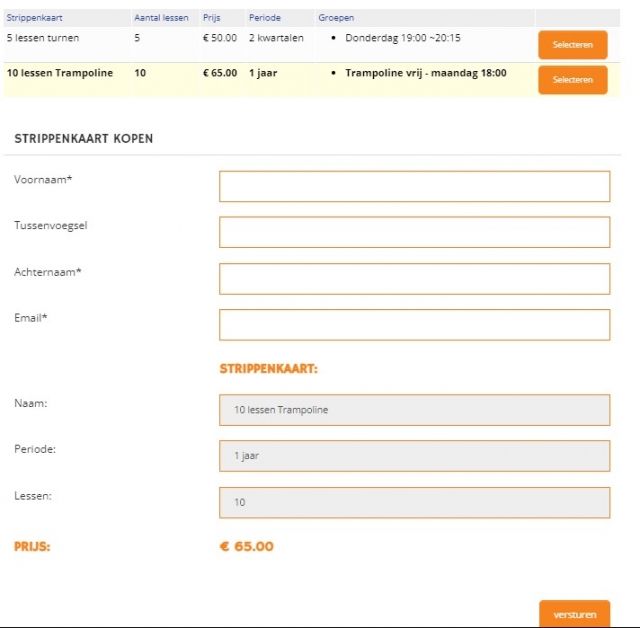Viewport: 640px width, 628px height.
Task: Focus the Voornaam input field
Action: pyautogui.click(x=414, y=187)
